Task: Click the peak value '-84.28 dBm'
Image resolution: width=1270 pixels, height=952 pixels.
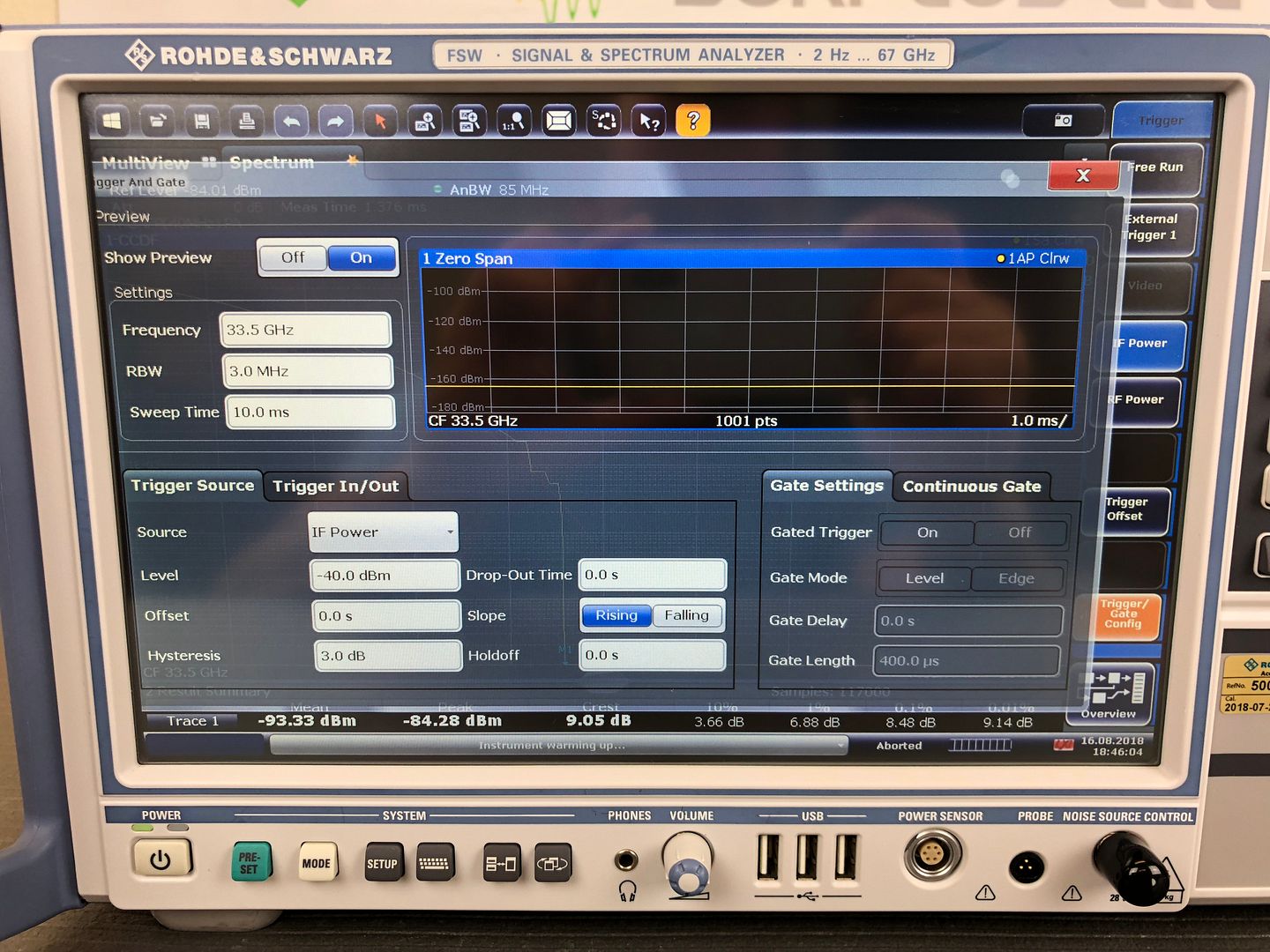Action: (452, 720)
